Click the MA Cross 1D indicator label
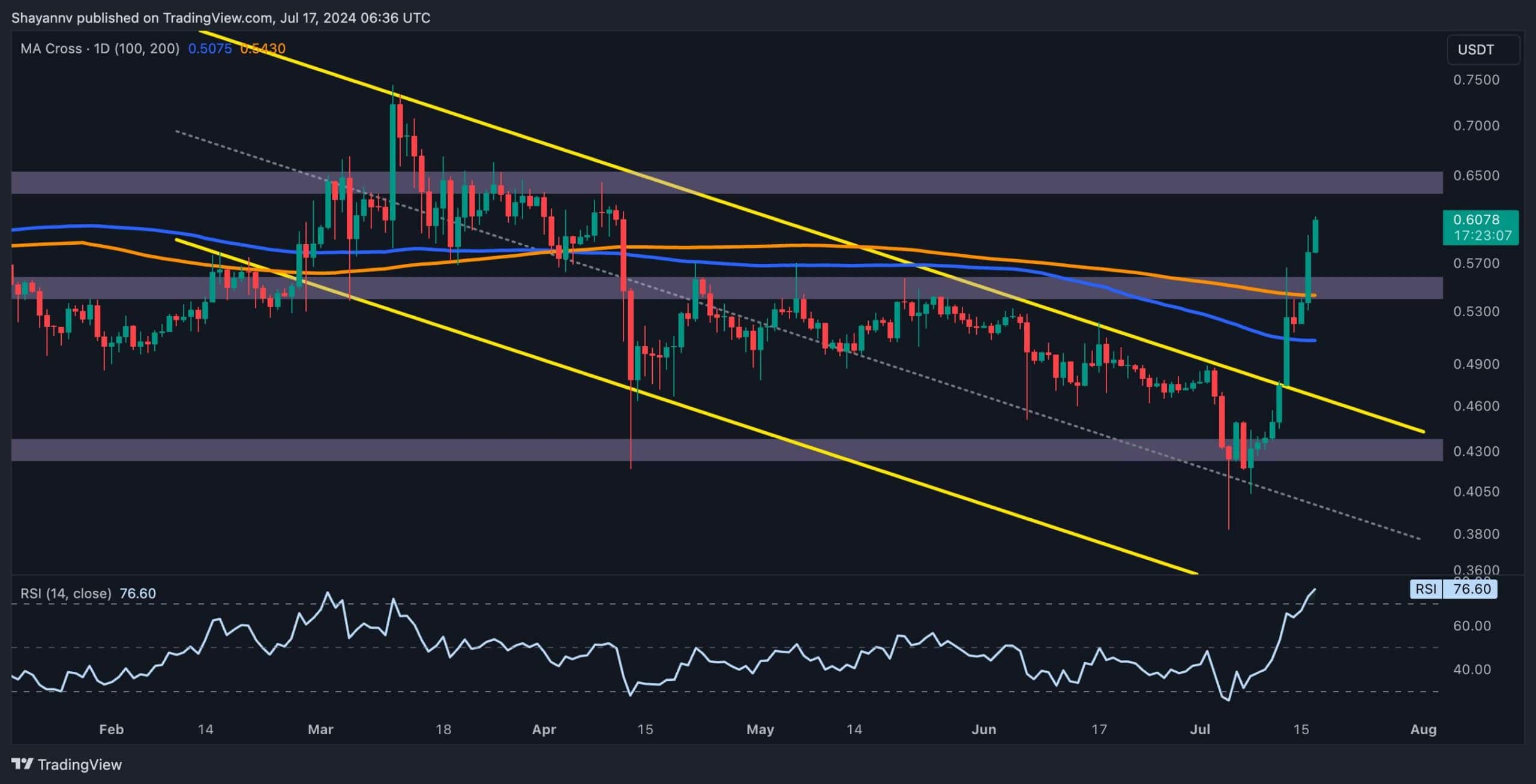 pyautogui.click(x=100, y=49)
